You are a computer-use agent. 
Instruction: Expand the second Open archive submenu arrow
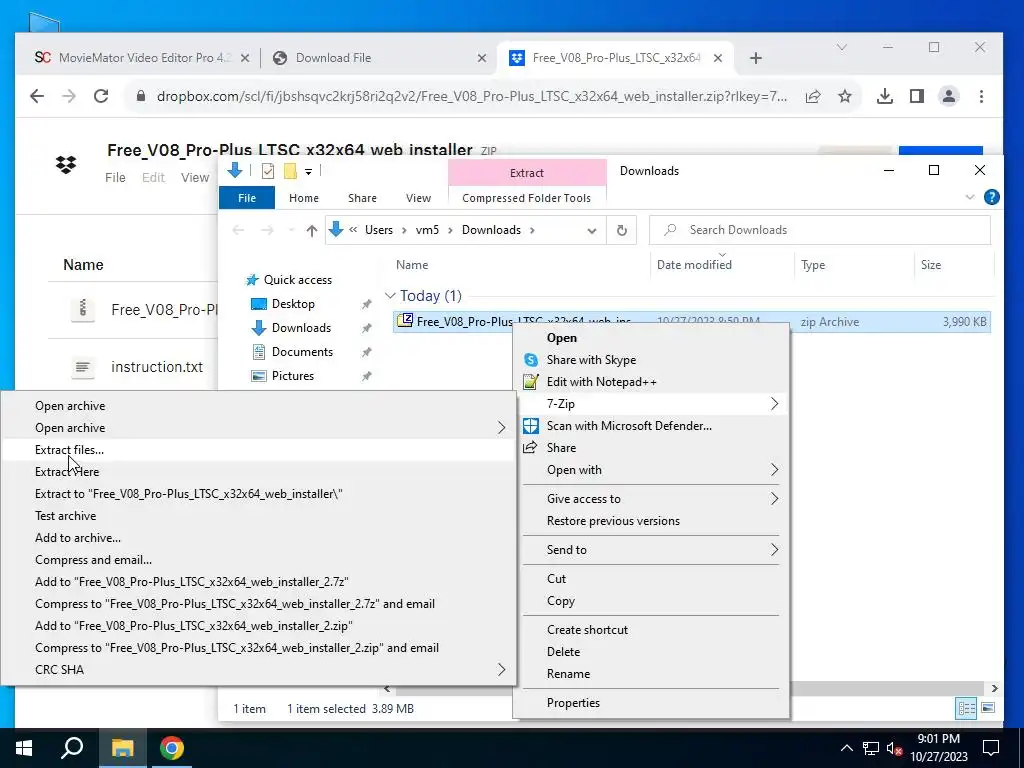pos(501,428)
